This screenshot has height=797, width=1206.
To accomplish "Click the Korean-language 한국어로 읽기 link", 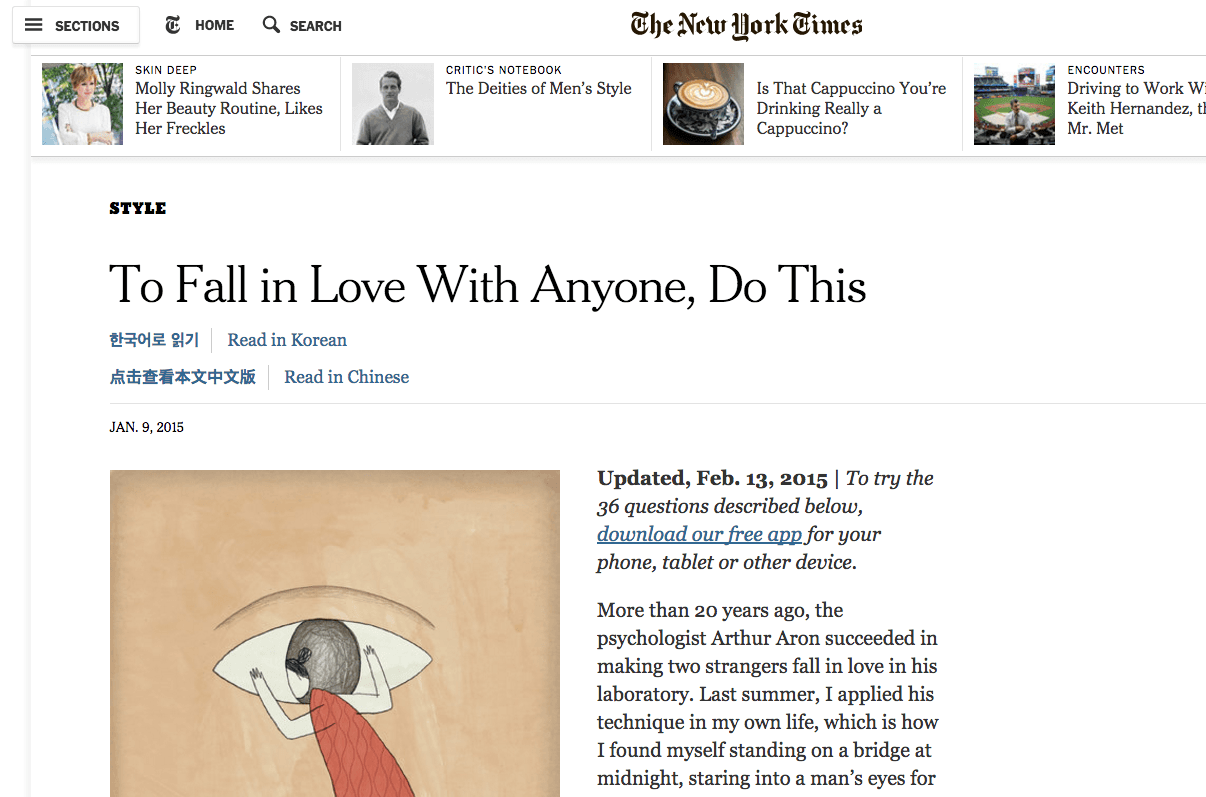I will [x=154, y=340].
